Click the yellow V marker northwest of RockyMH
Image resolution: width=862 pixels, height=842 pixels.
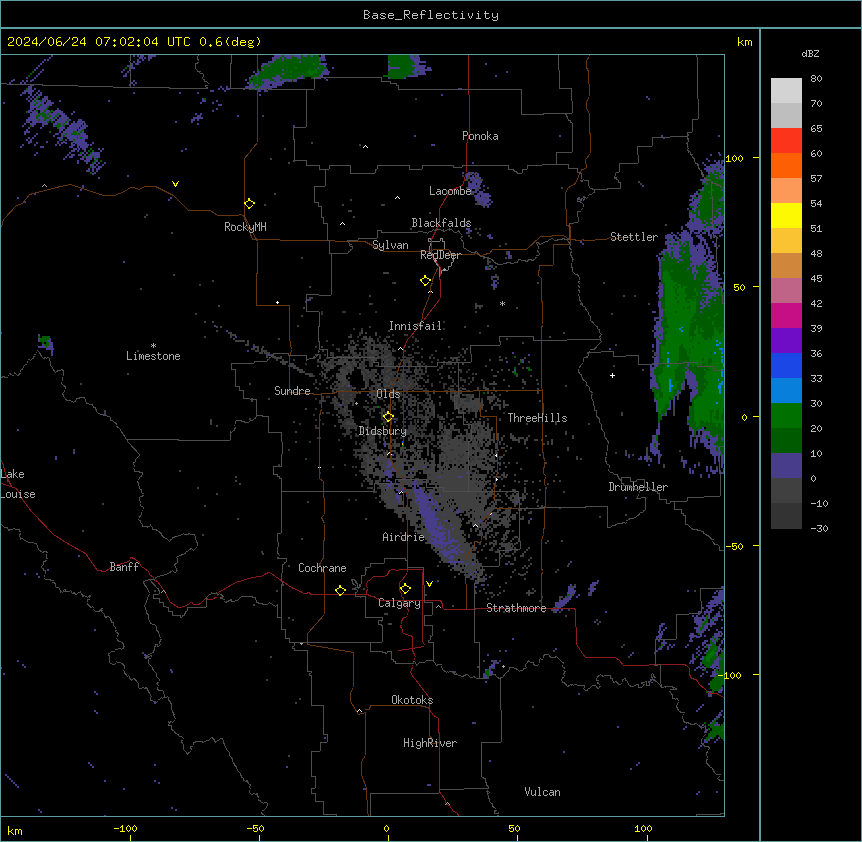tap(175, 184)
